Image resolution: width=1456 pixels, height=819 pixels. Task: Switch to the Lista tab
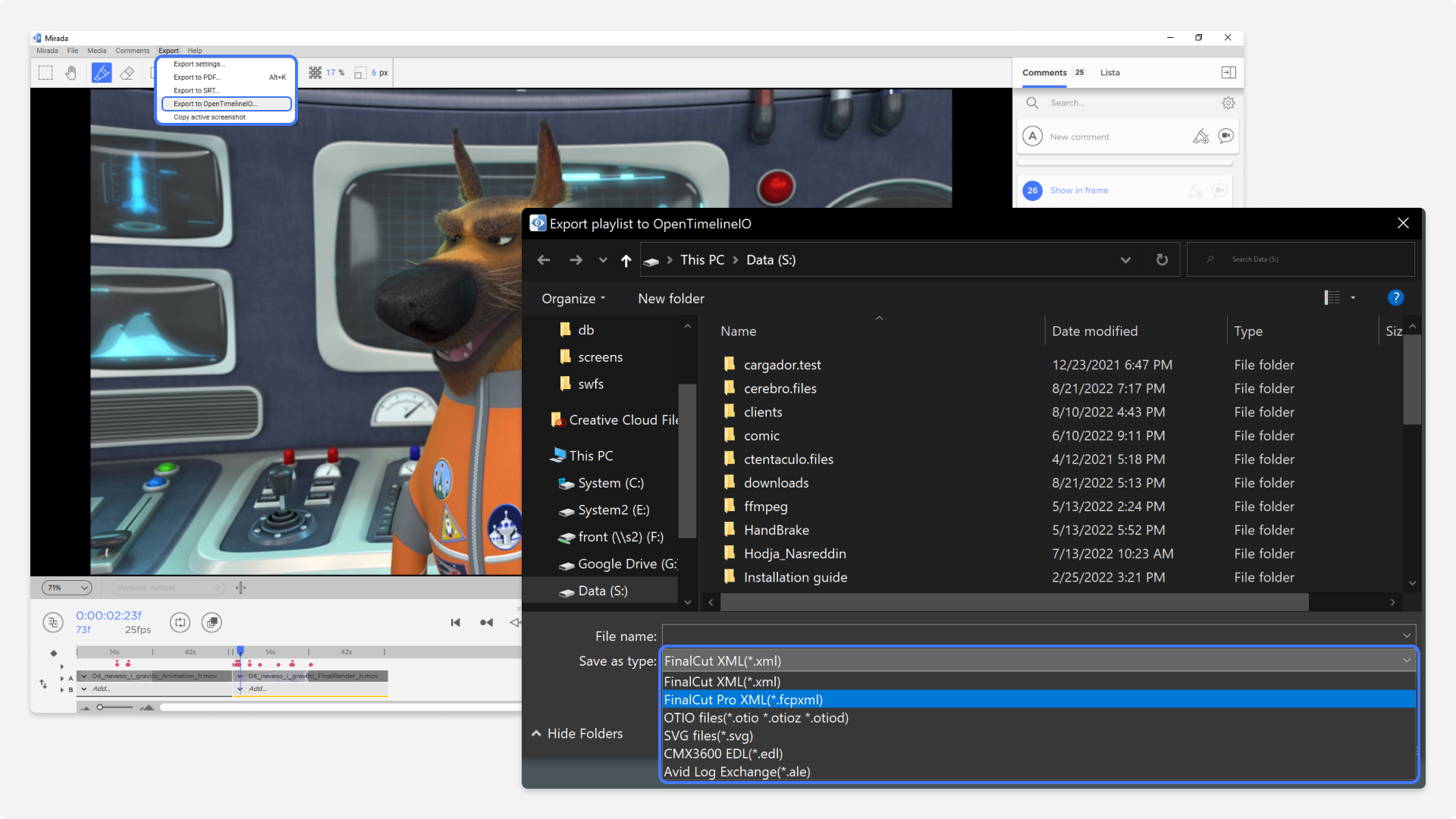(1110, 73)
